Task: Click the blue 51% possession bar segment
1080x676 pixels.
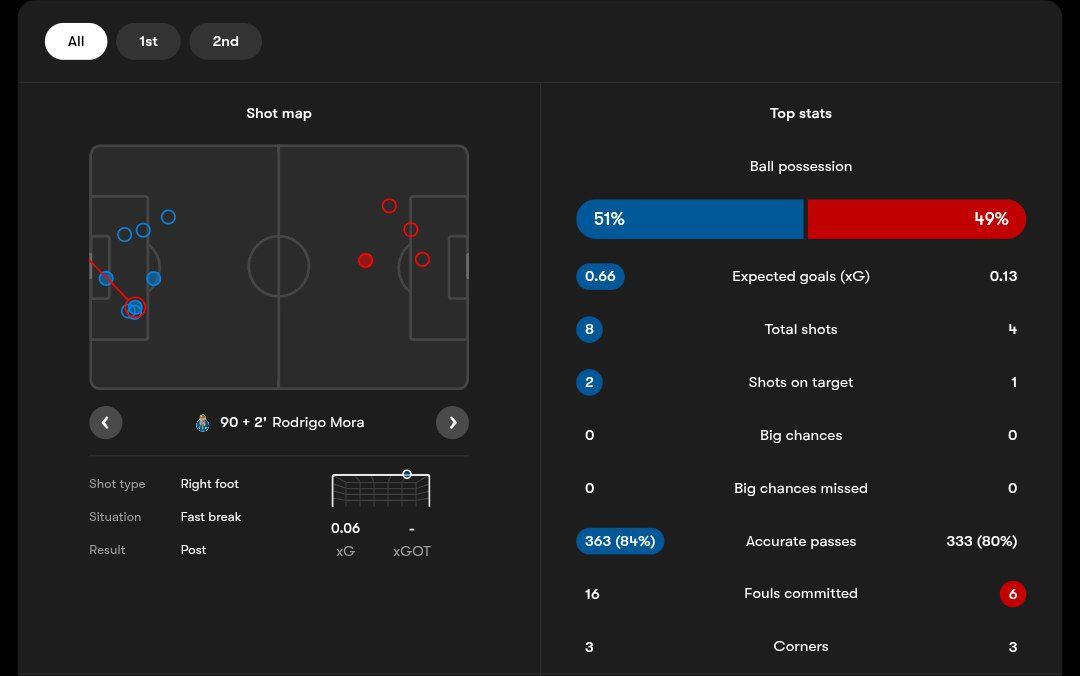Action: (689, 218)
